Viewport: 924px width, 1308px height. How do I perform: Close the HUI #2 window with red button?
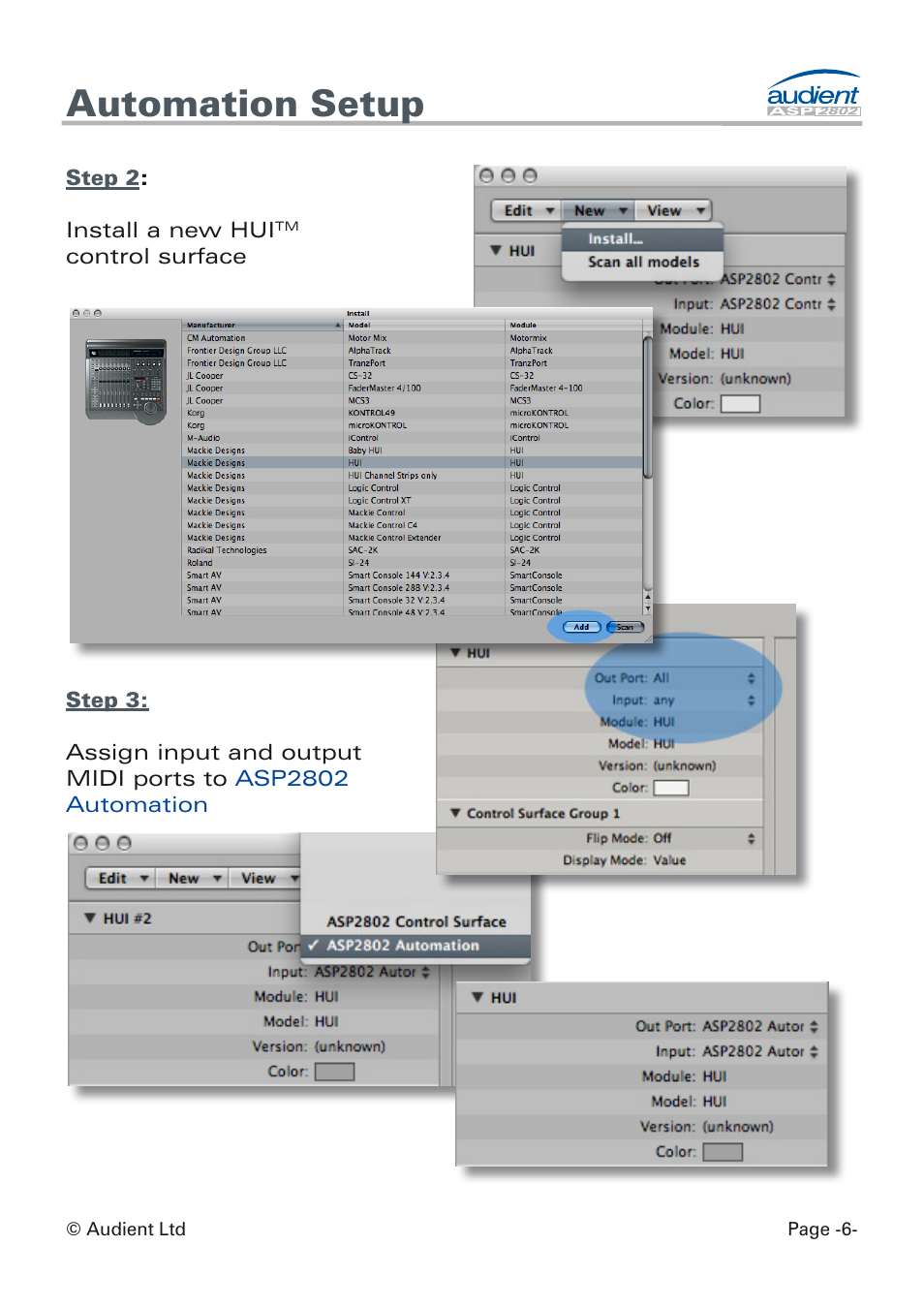point(80,843)
